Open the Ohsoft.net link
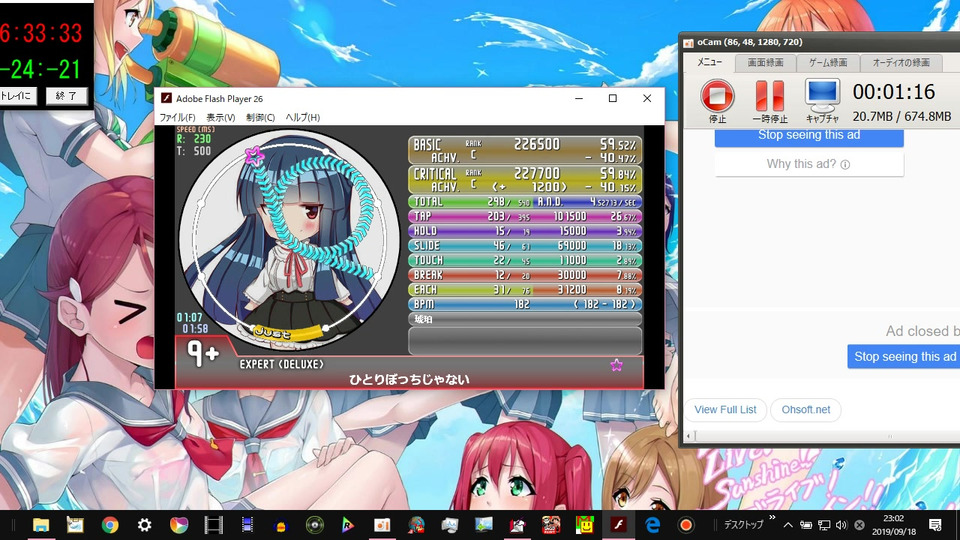Screen dimensions: 960x540 806,410
